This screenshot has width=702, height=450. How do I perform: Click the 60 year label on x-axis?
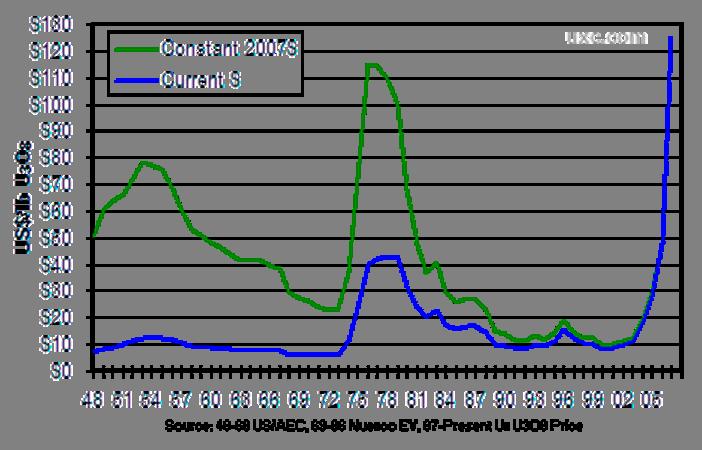tap(210, 400)
